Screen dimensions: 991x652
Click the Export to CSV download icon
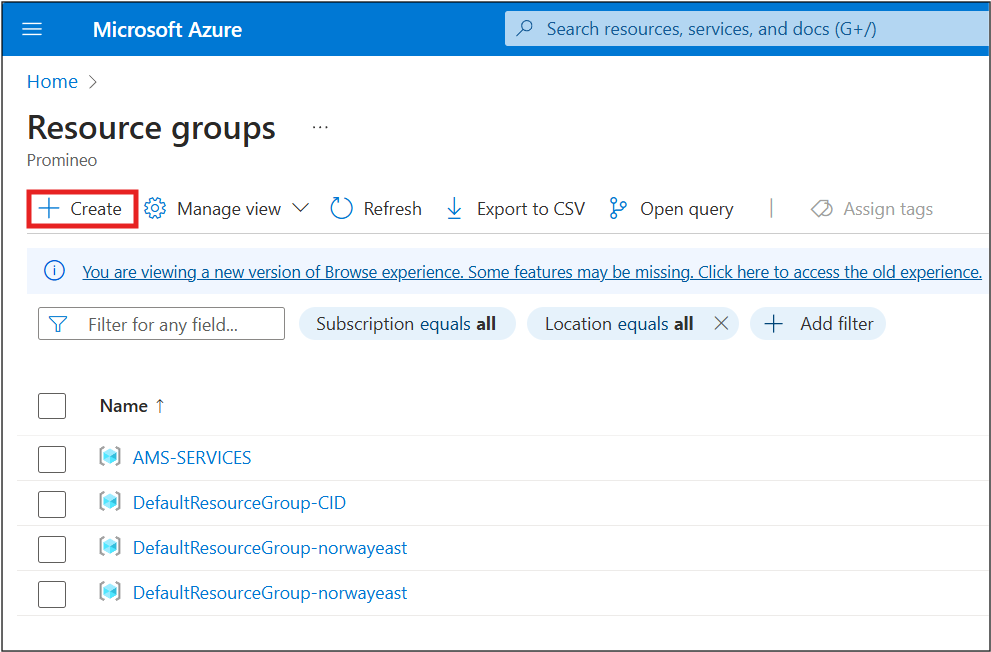click(x=454, y=208)
